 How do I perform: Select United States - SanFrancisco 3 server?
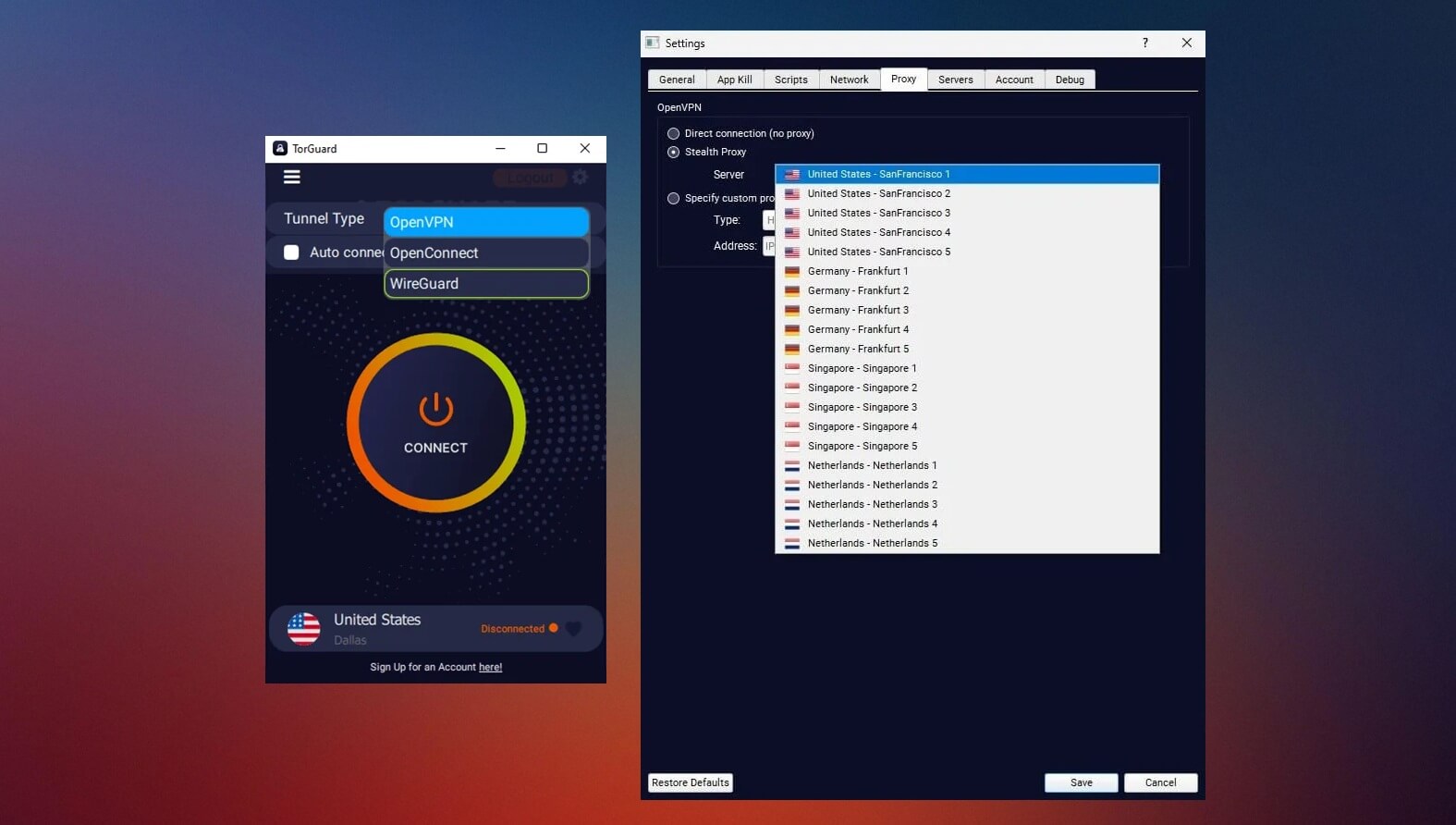967,213
